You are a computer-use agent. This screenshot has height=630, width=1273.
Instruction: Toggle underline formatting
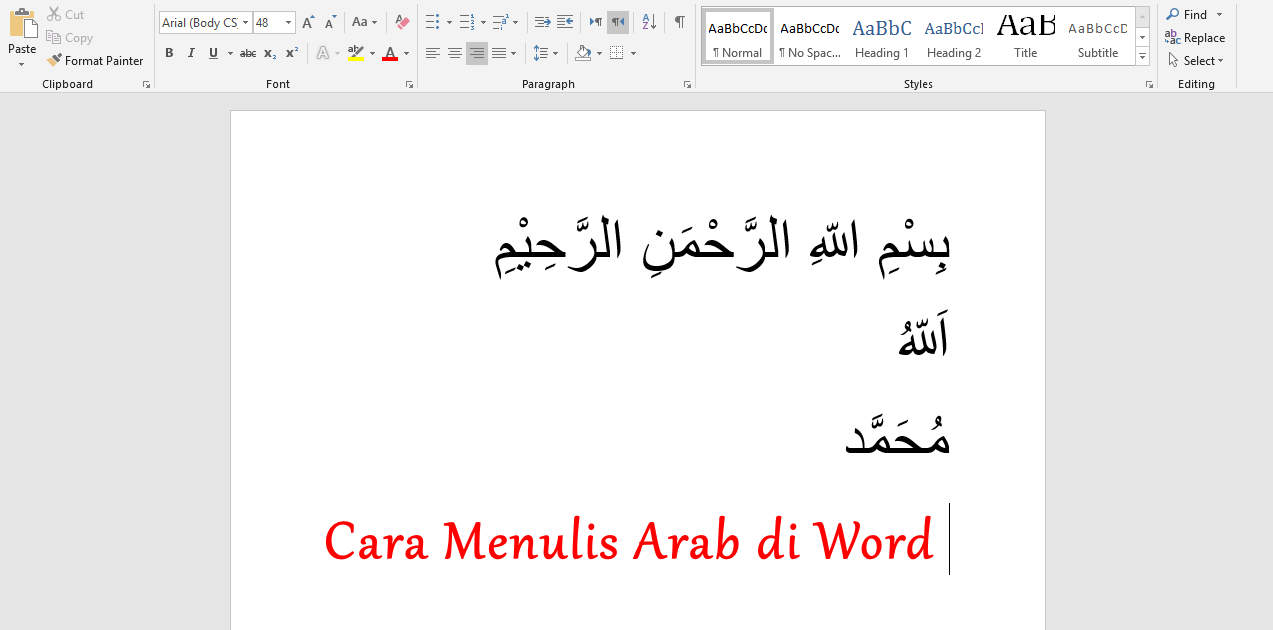213,53
